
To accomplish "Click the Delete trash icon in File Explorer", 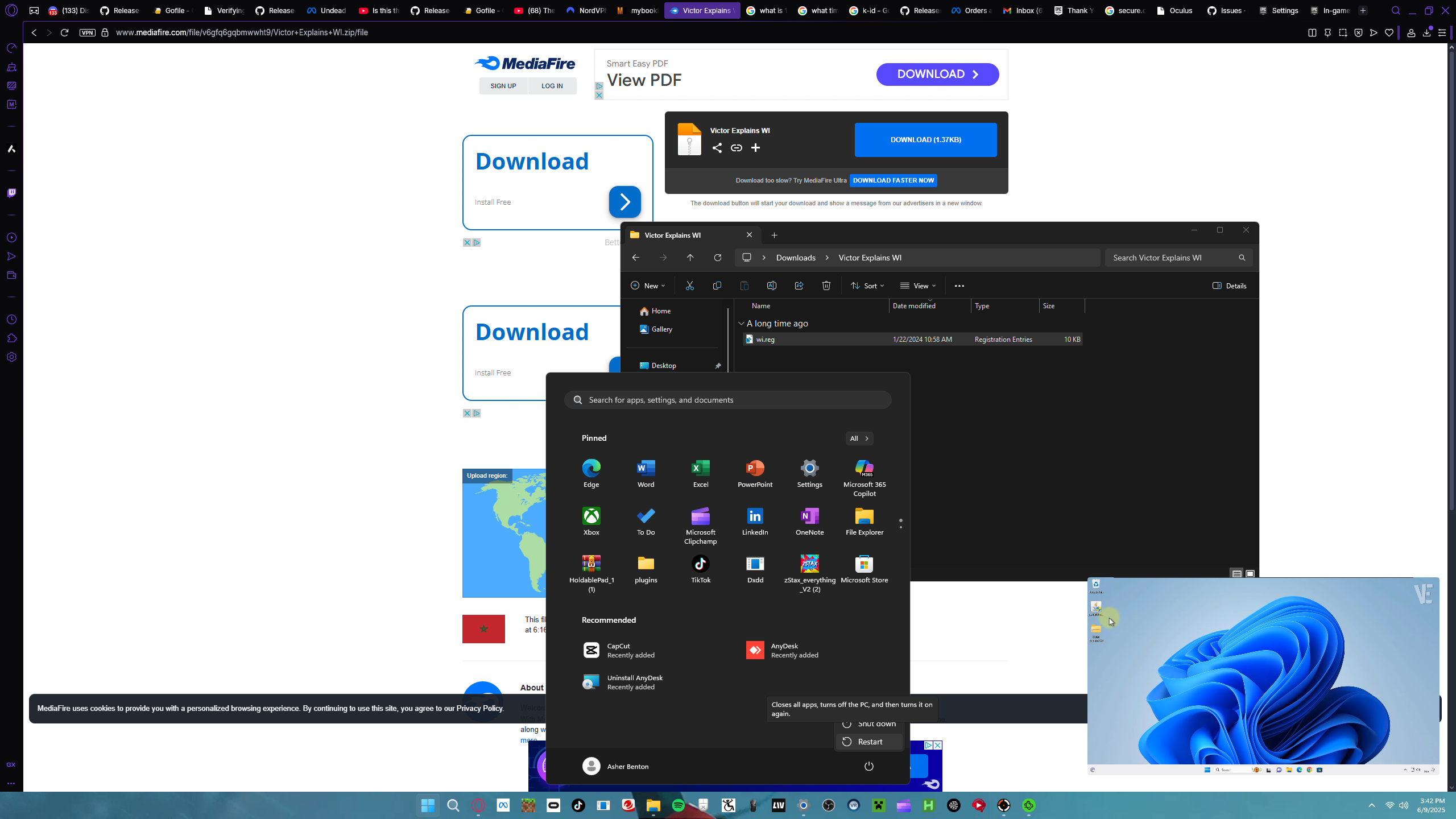I will (826, 286).
